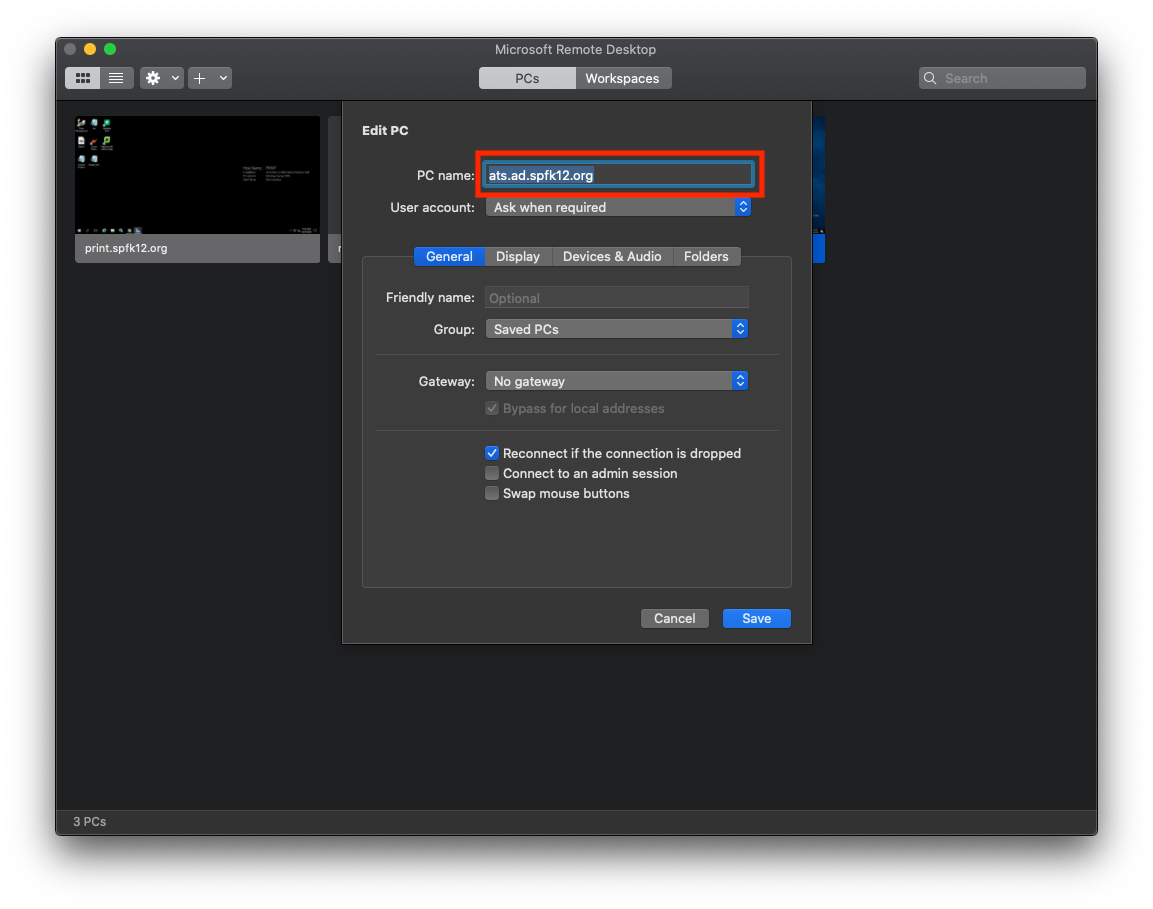The image size is (1153, 909).
Task: Uncheck Reconnect if the connection is dropped
Action: pos(492,453)
